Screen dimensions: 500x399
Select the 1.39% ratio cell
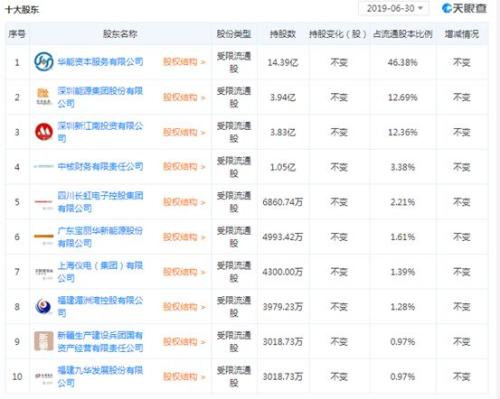click(402, 272)
